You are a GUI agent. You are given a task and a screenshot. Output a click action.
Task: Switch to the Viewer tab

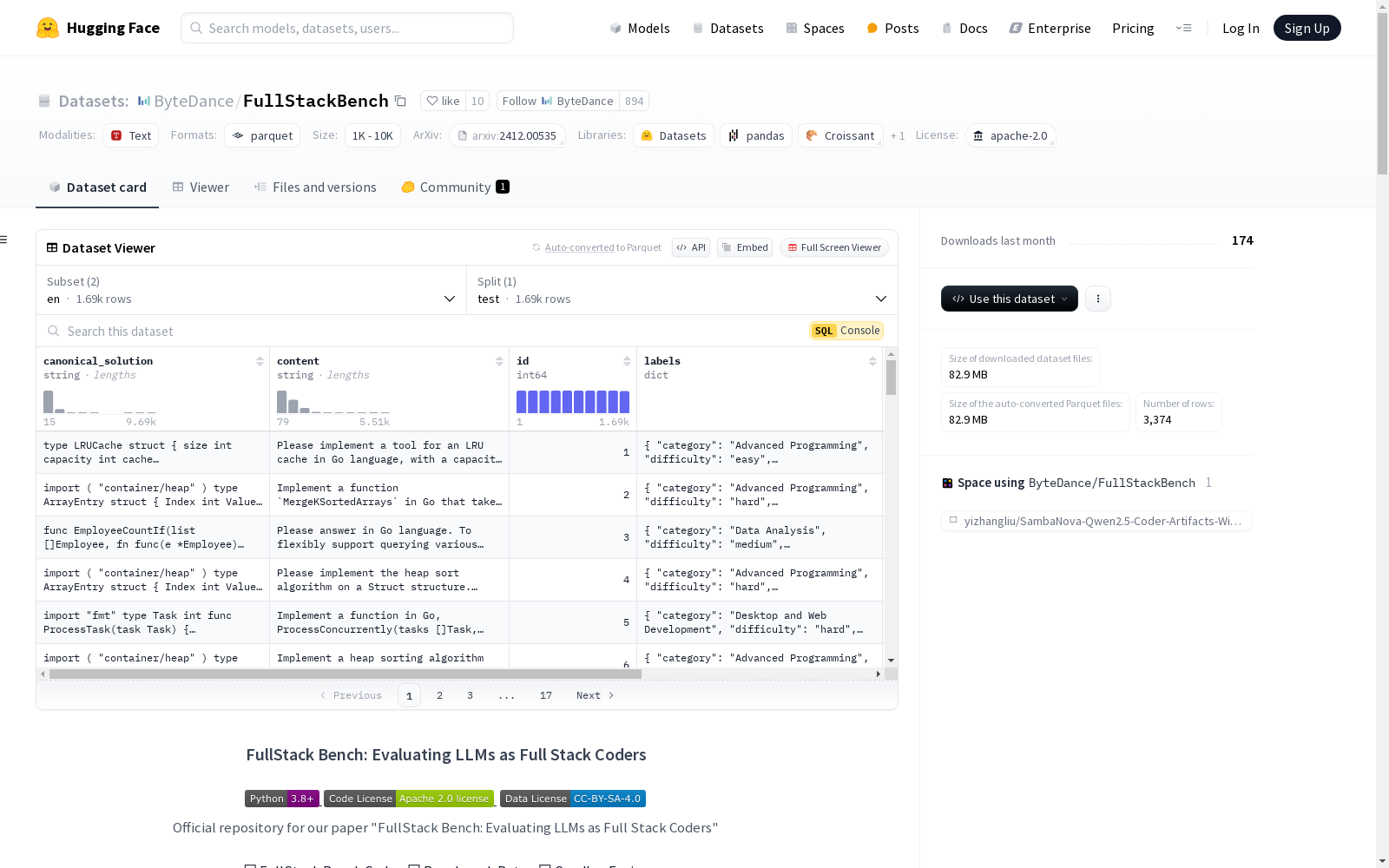tap(201, 187)
